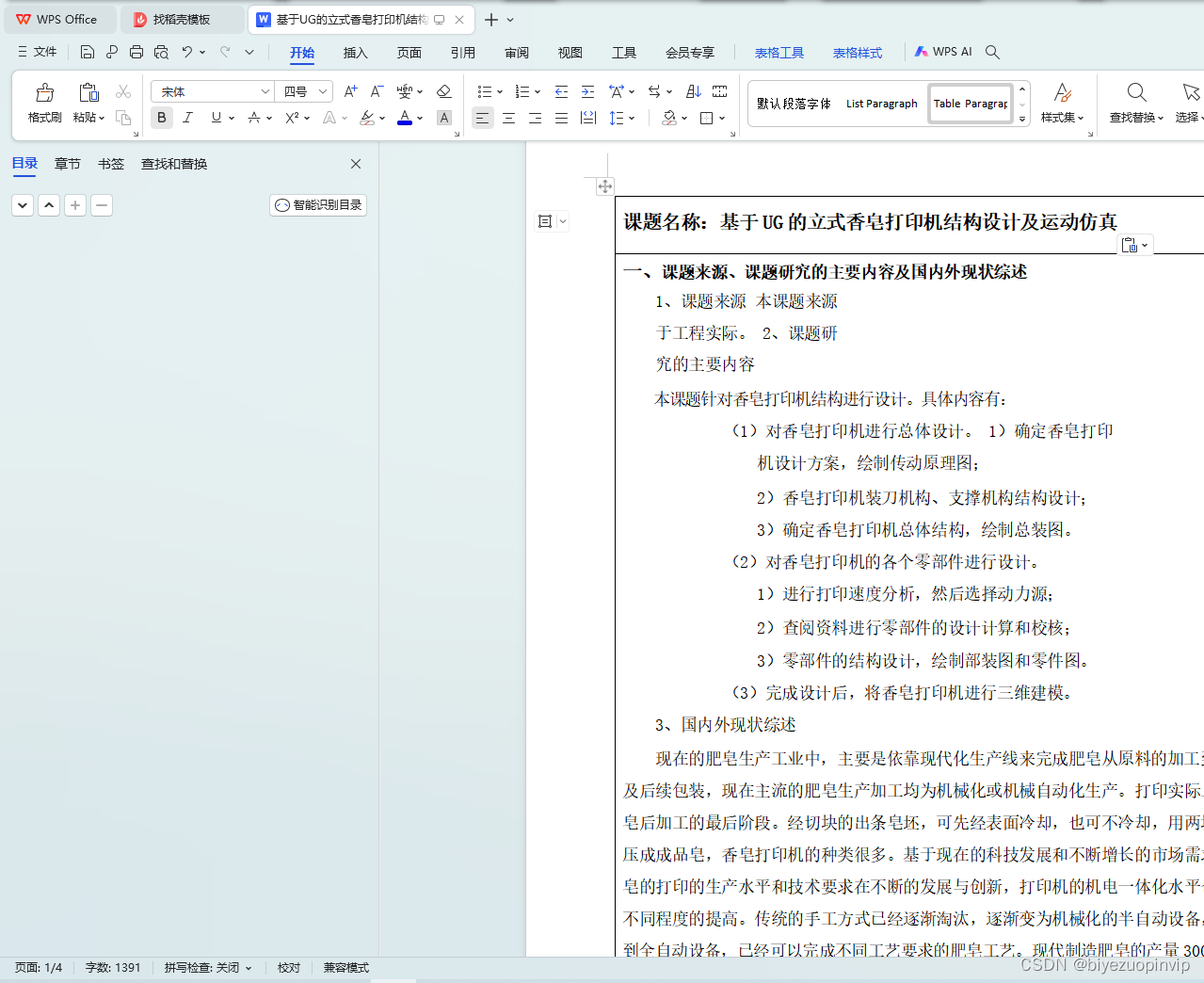Click the Style Set (样式集) icon
The width and height of the screenshot is (1204, 983).
click(x=1063, y=92)
